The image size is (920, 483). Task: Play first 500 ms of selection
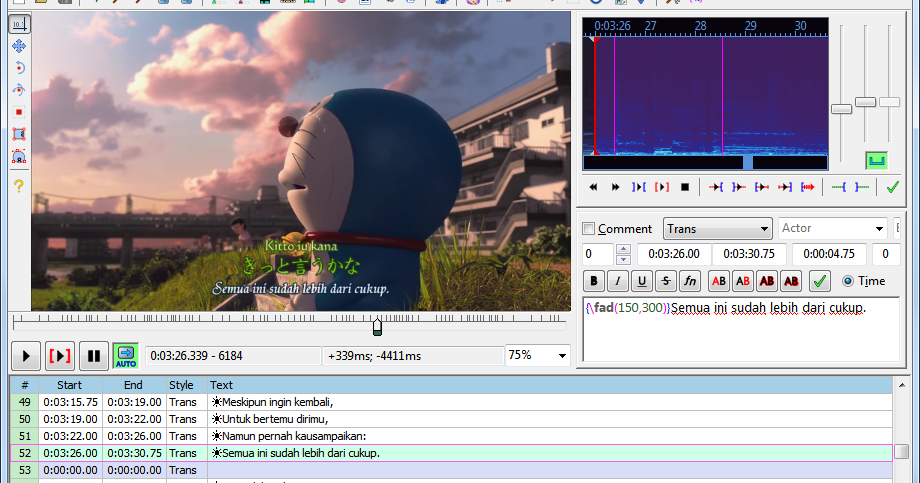762,187
